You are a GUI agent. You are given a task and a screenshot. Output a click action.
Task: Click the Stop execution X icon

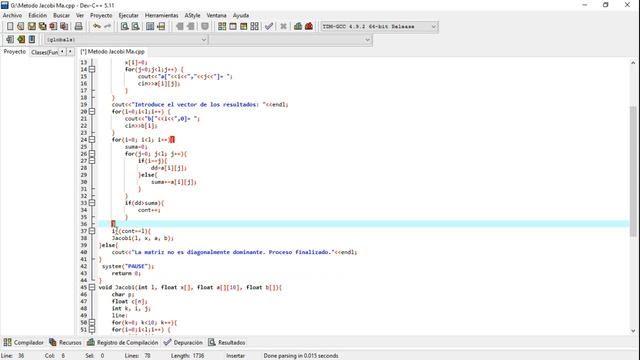tap(283, 27)
